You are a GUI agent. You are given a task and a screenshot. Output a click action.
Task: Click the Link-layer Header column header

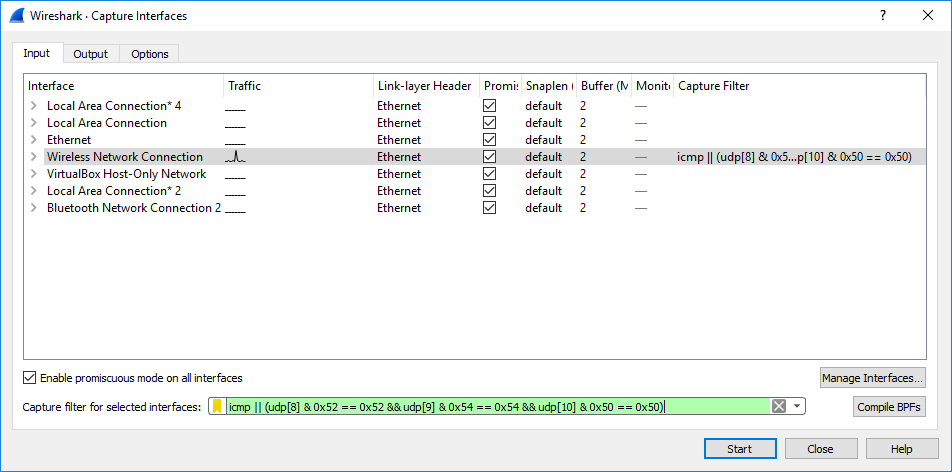coord(426,86)
